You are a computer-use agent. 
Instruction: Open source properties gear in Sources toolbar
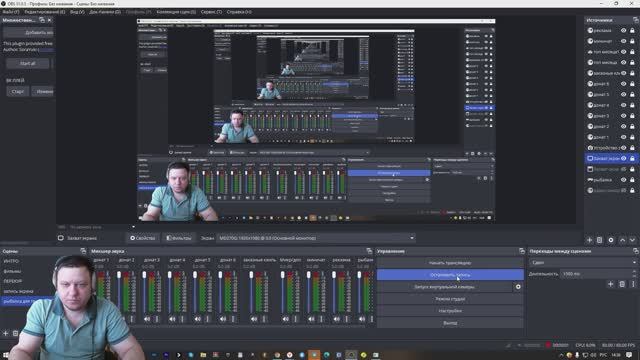coord(611,240)
